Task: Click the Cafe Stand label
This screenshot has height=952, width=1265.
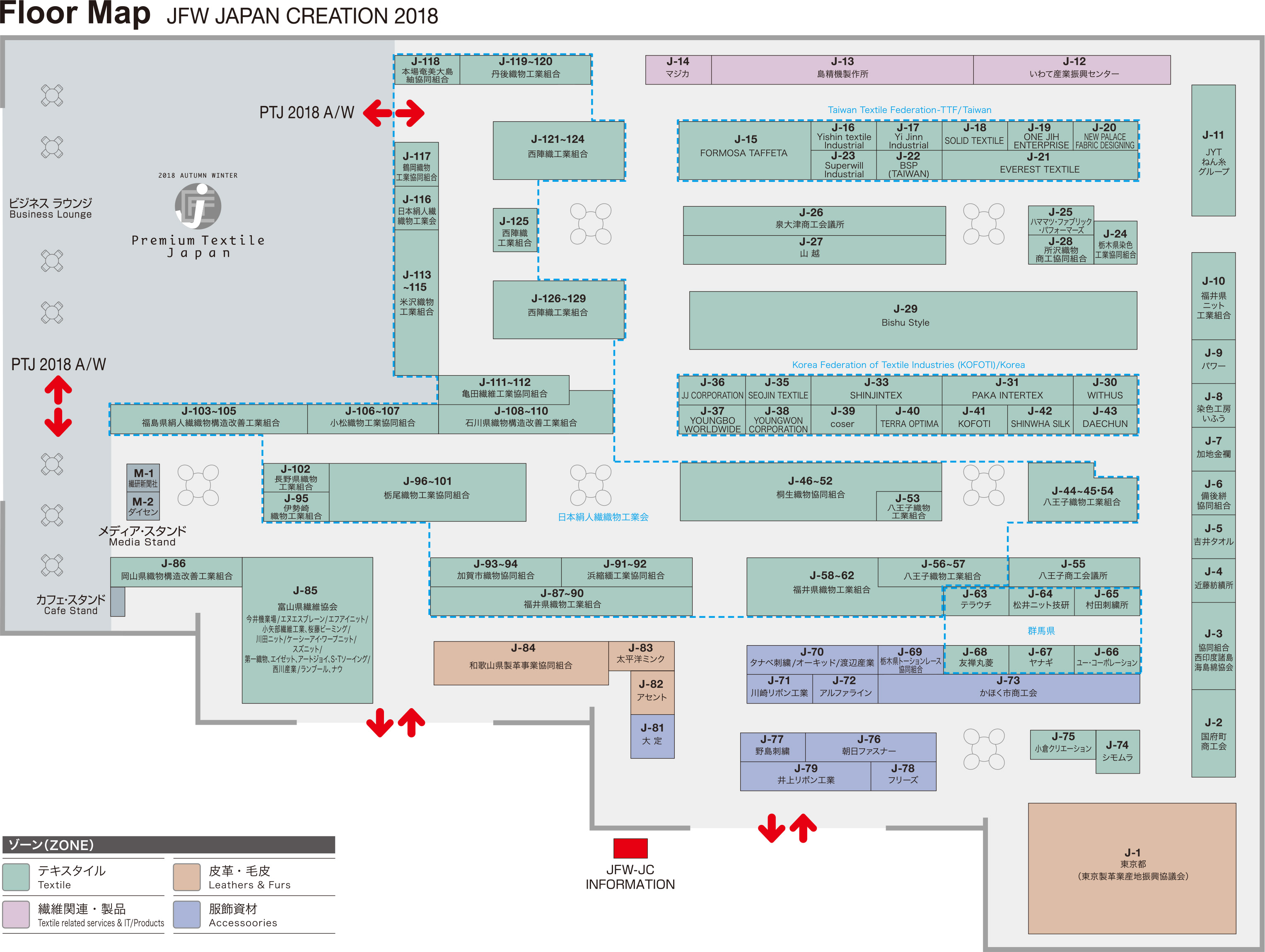Action: [x=71, y=604]
